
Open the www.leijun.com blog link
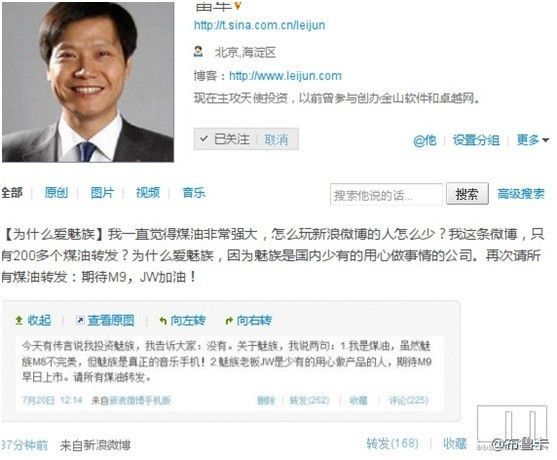pyautogui.click(x=285, y=76)
